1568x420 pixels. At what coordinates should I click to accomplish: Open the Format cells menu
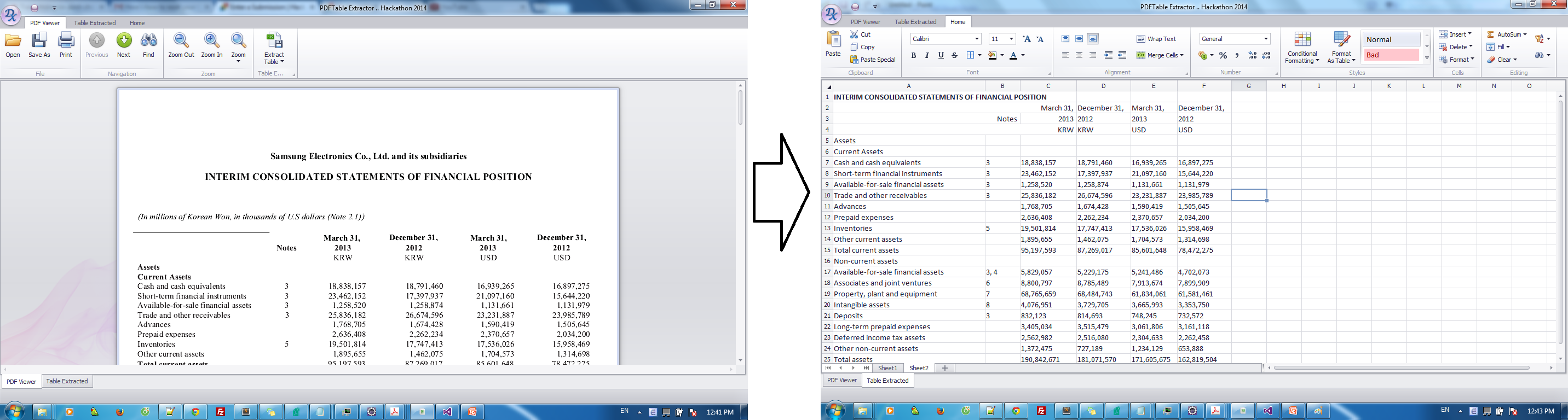click(x=1457, y=60)
